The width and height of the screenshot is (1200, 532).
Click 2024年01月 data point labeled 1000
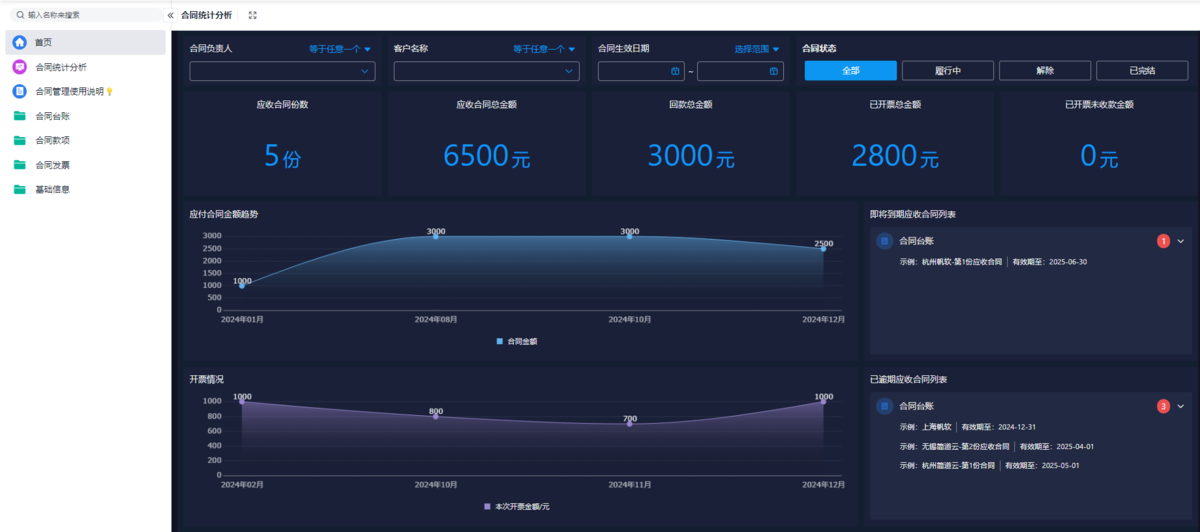tap(242, 285)
